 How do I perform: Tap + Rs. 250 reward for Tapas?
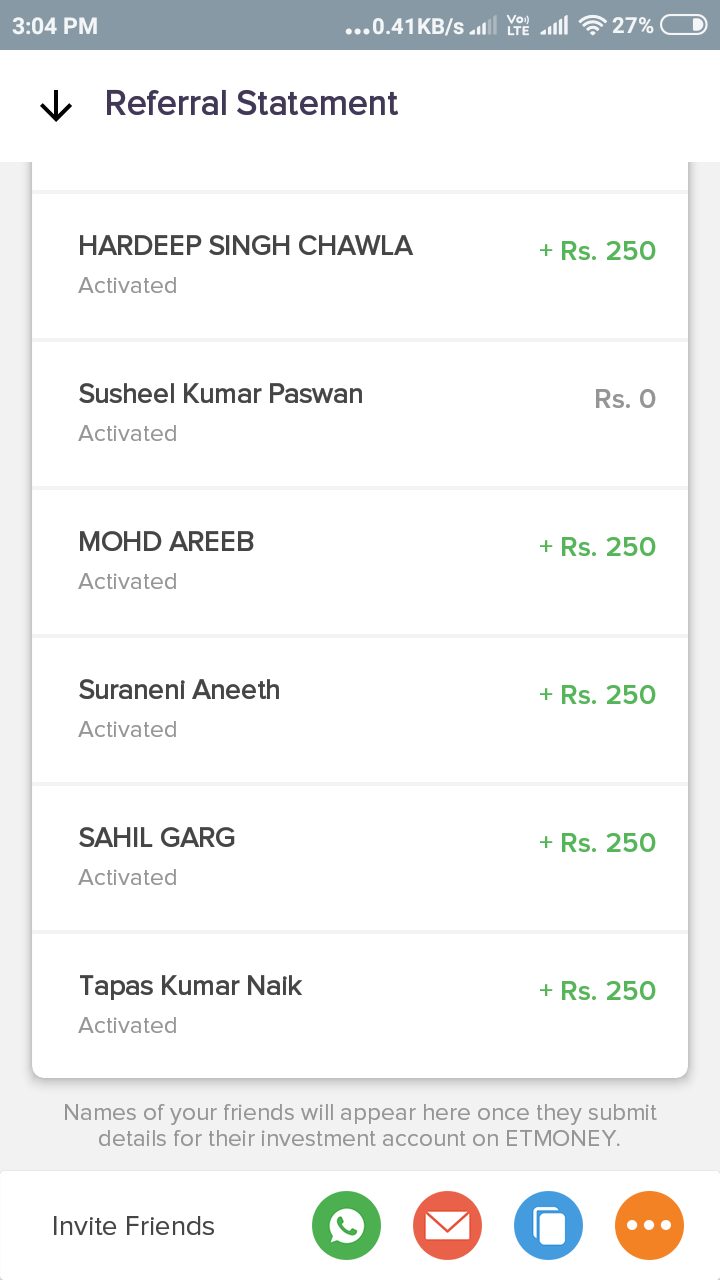coord(597,991)
